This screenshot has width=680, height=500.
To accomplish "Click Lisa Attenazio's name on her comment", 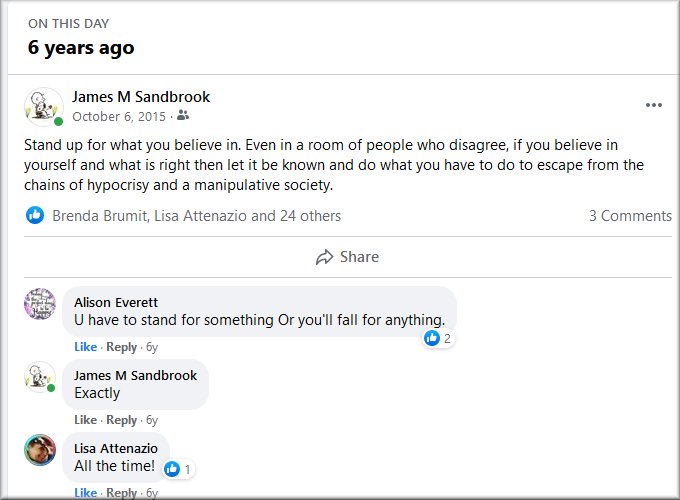I will click(x=116, y=449).
